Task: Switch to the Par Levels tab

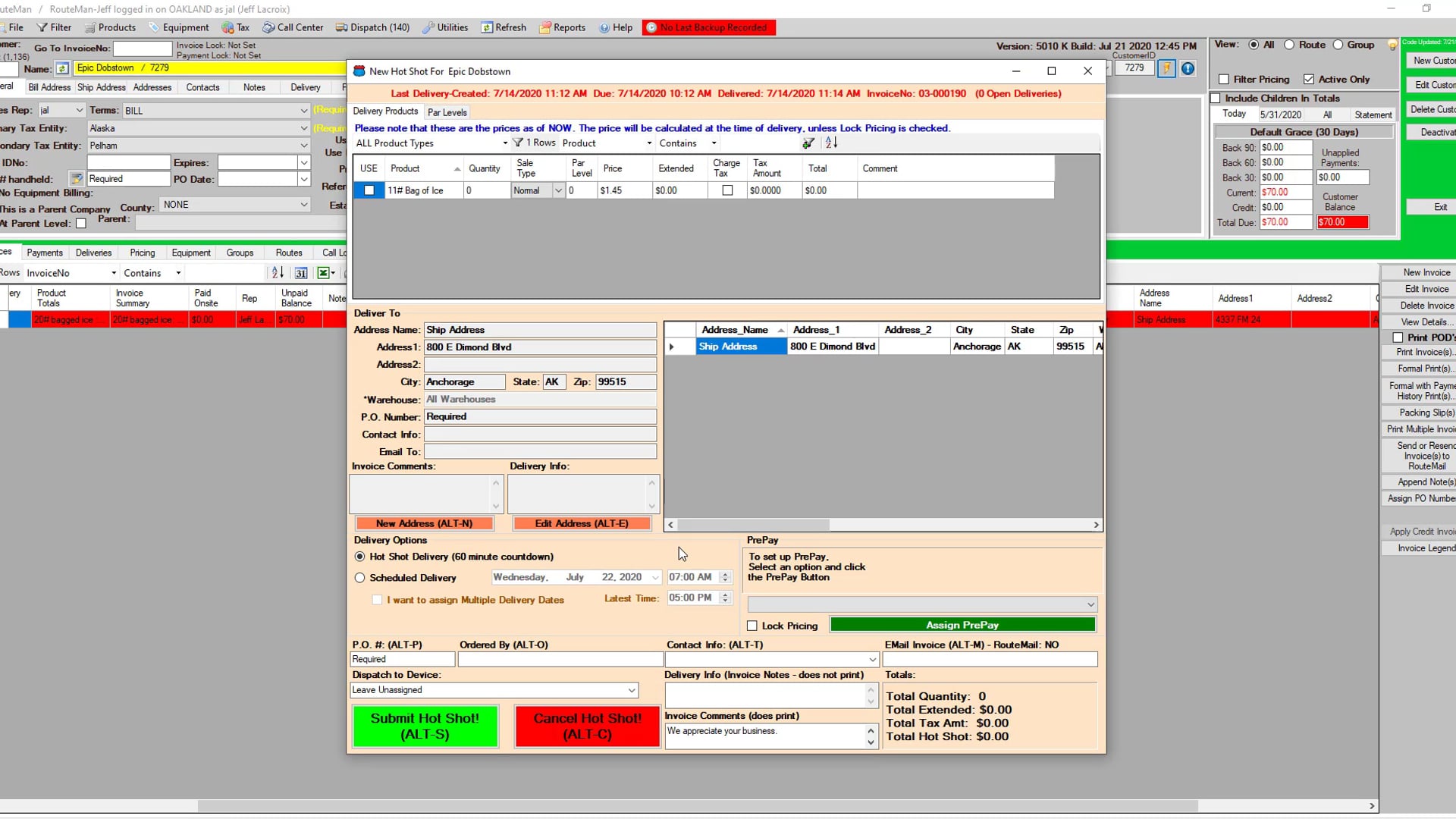Action: [447, 112]
